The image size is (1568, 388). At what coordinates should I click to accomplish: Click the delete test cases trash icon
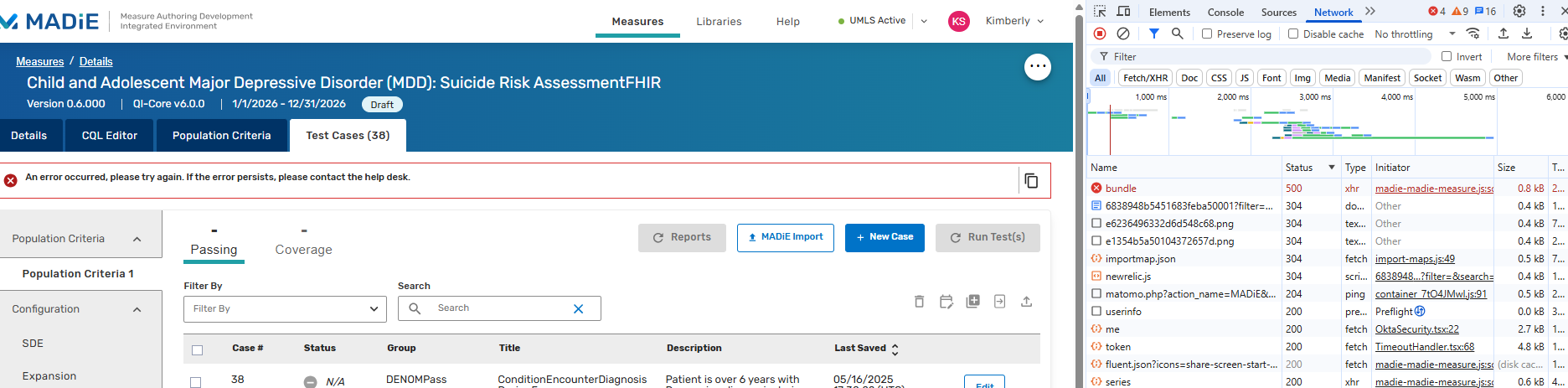click(x=919, y=302)
